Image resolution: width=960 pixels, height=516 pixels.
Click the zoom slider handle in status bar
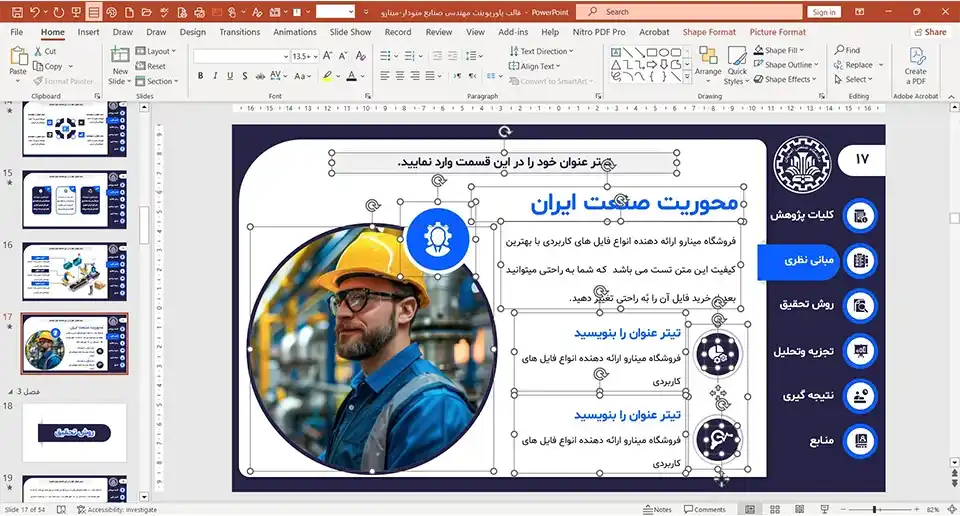coord(874,509)
